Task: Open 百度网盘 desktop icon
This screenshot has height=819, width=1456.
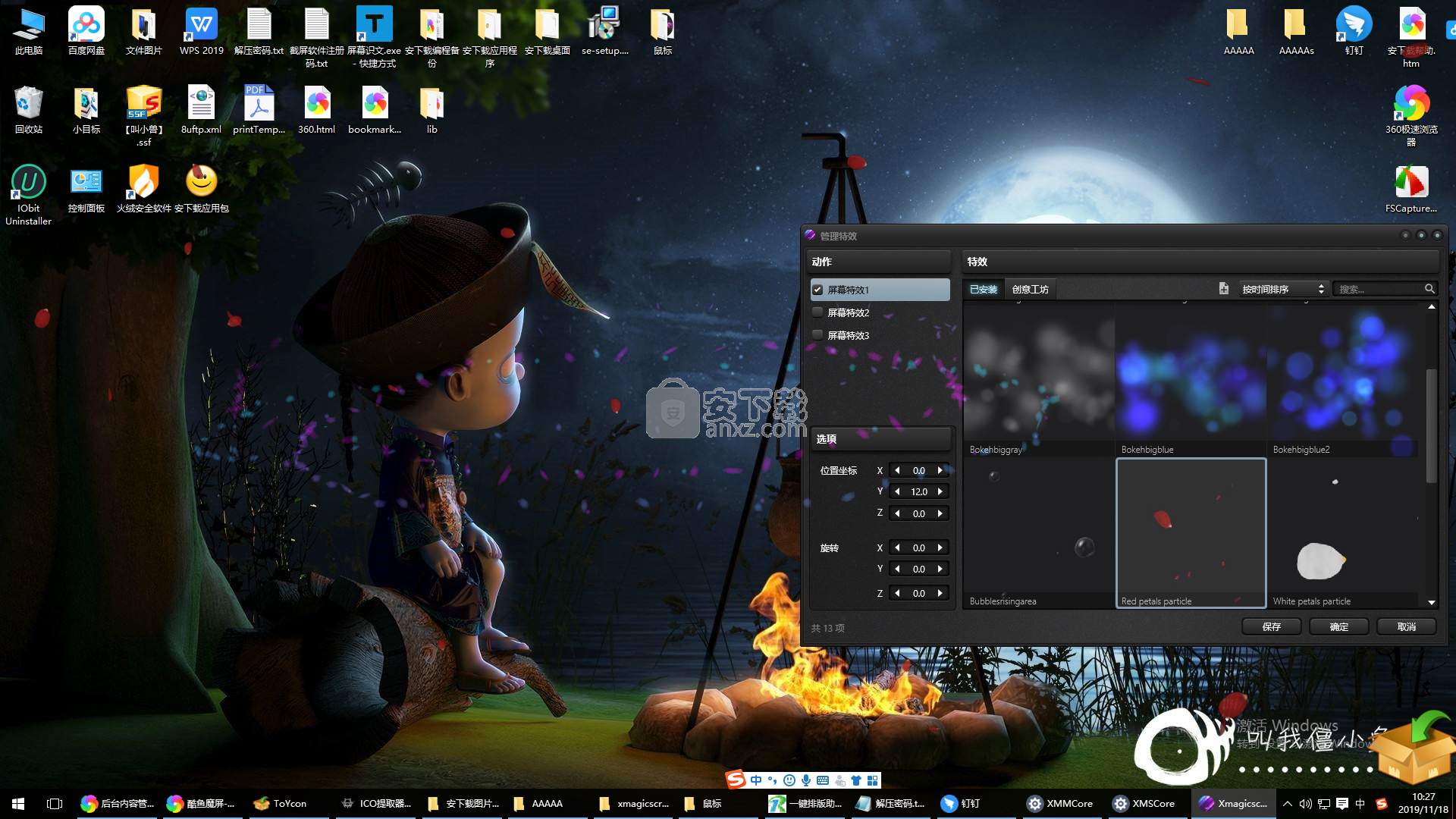Action: click(86, 32)
